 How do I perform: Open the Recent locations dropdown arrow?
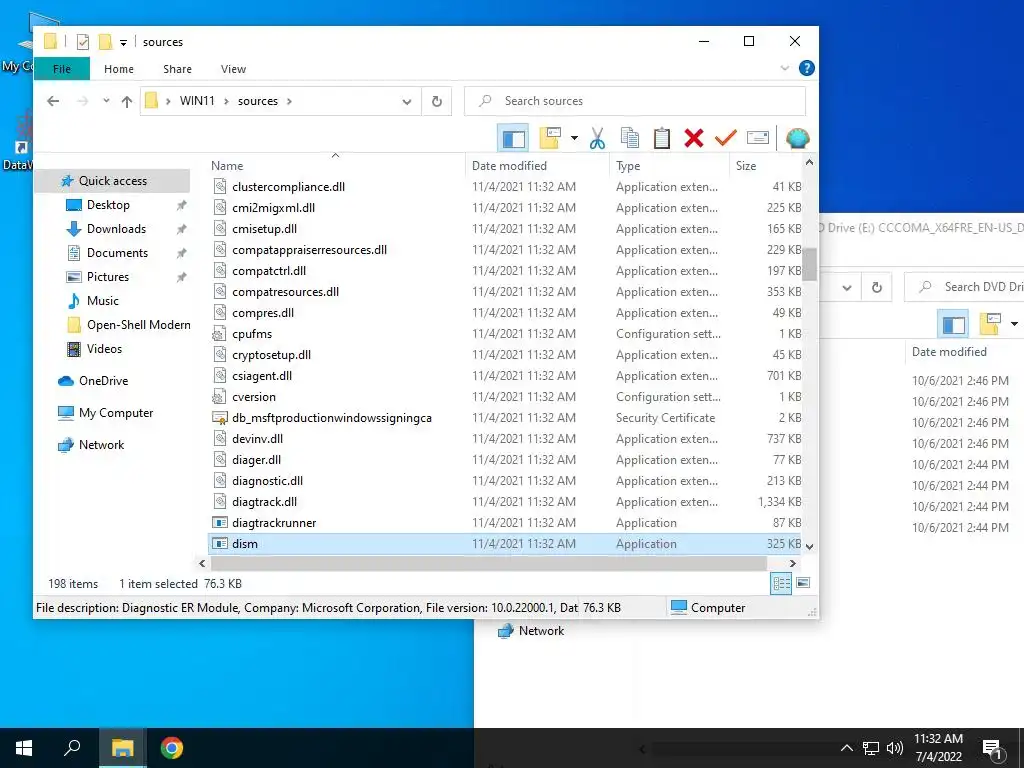pyautogui.click(x=106, y=101)
